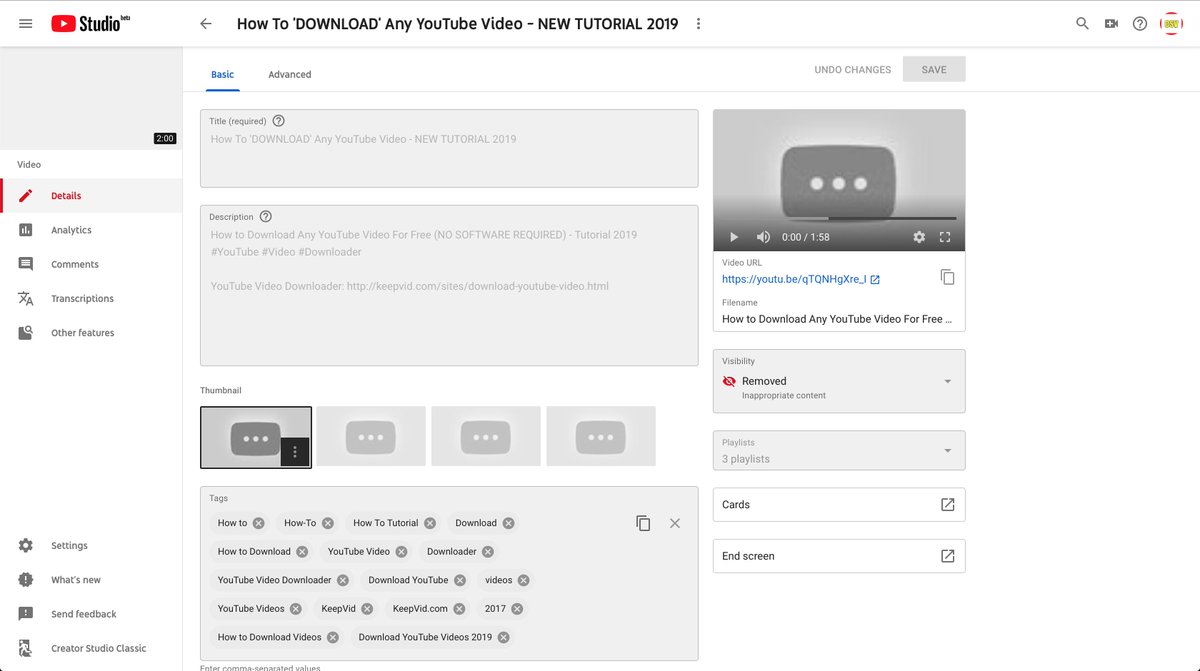Click the Title field help icon
The height and width of the screenshot is (671, 1200).
click(x=278, y=121)
